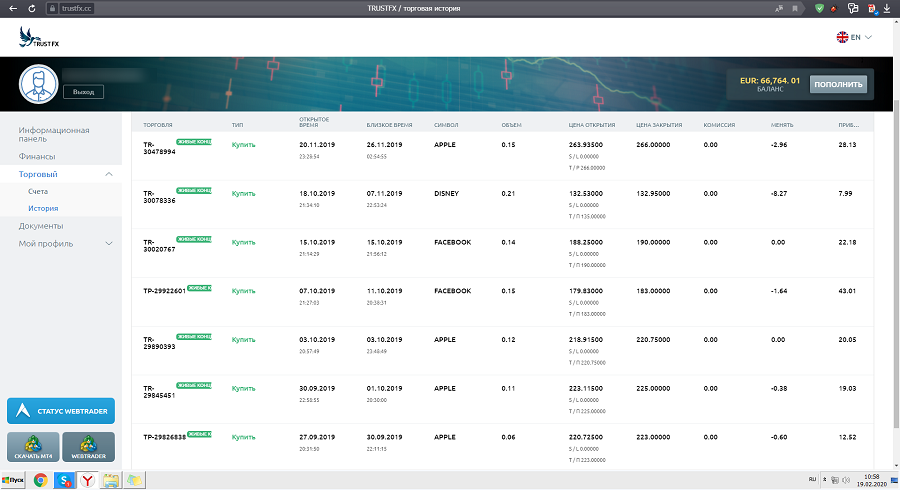The height and width of the screenshot is (490, 900).
Task: Open Skype from the taskbar
Action: pyautogui.click(x=64, y=480)
